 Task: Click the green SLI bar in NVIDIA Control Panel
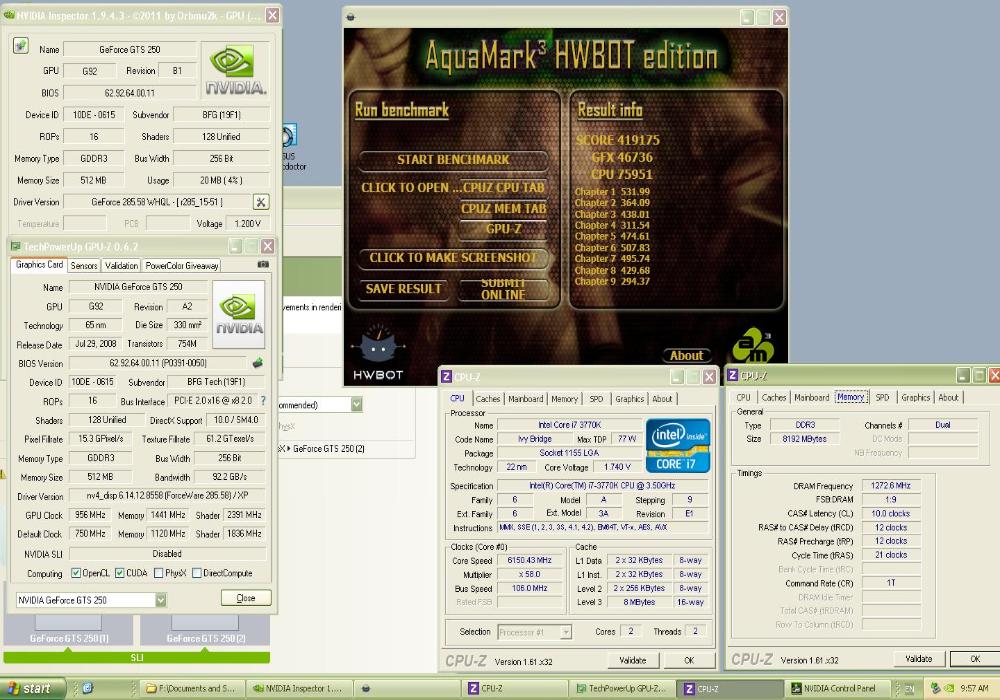(x=136, y=657)
